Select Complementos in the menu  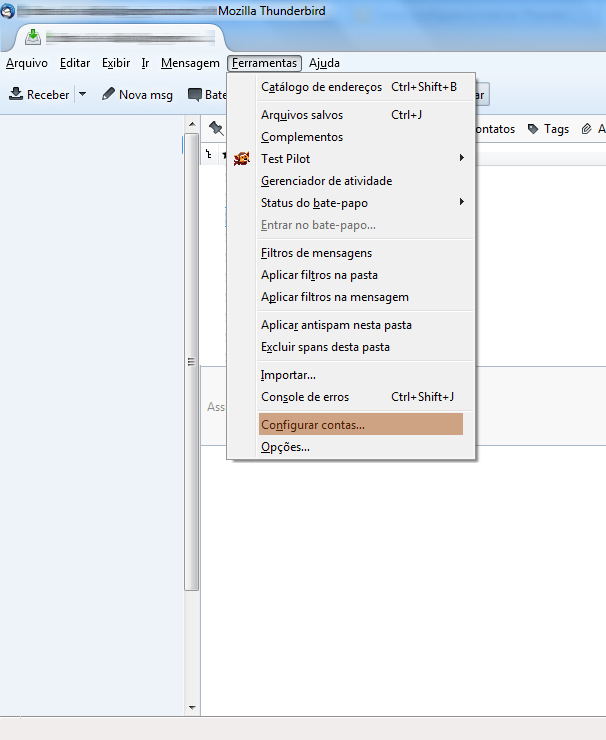[302, 137]
